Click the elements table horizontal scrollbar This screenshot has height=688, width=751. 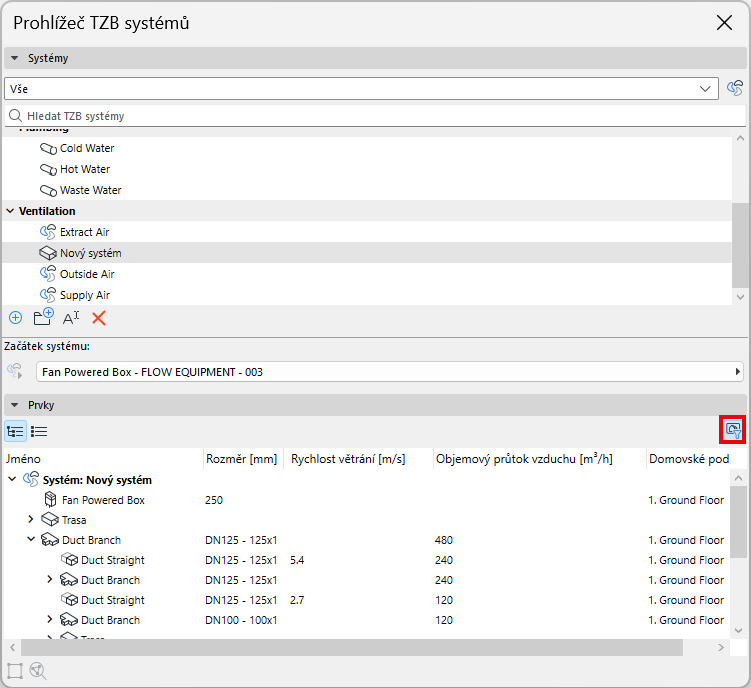[x=352, y=647]
